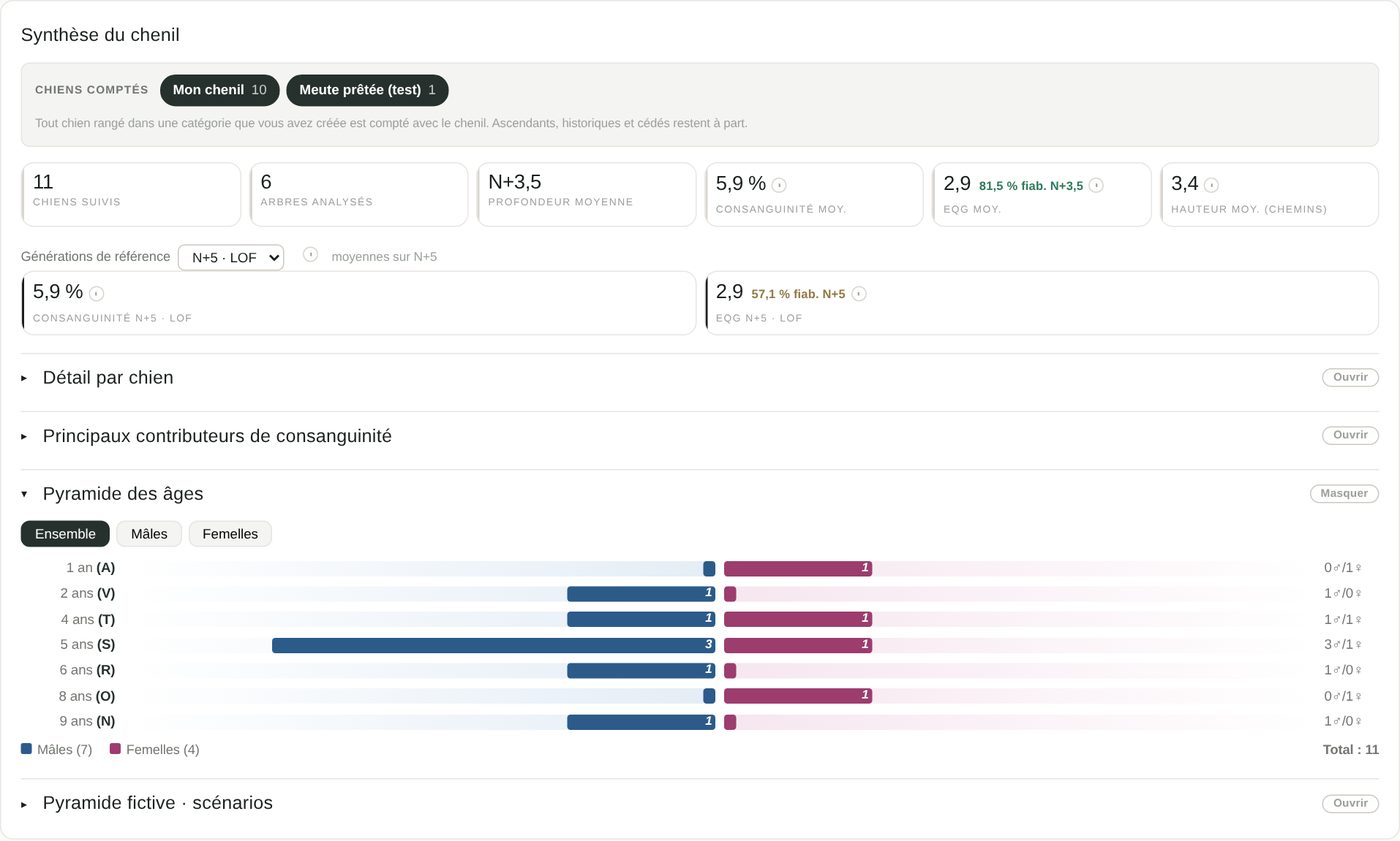The height and width of the screenshot is (841, 1400).
Task: Click info icon beside Hauteur moy. value
Action: click(1211, 185)
